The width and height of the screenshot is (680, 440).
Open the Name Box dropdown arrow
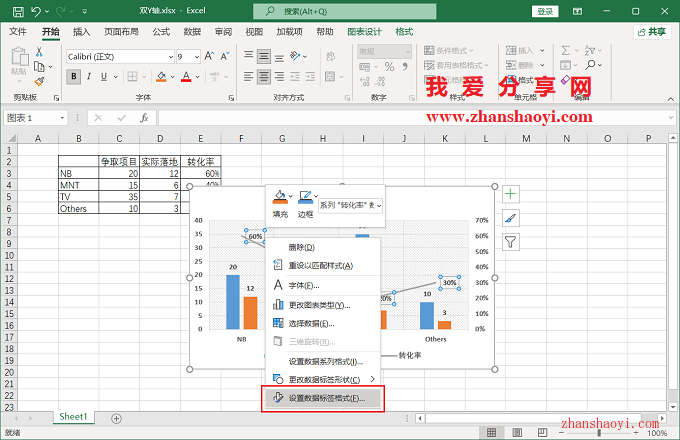(x=62, y=118)
